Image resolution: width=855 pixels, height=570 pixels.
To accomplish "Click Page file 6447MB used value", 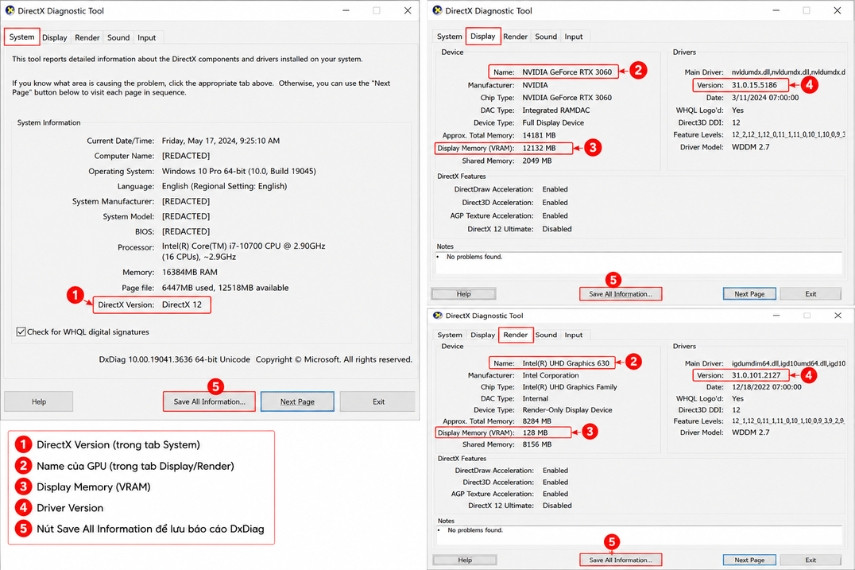I will coord(225,287).
